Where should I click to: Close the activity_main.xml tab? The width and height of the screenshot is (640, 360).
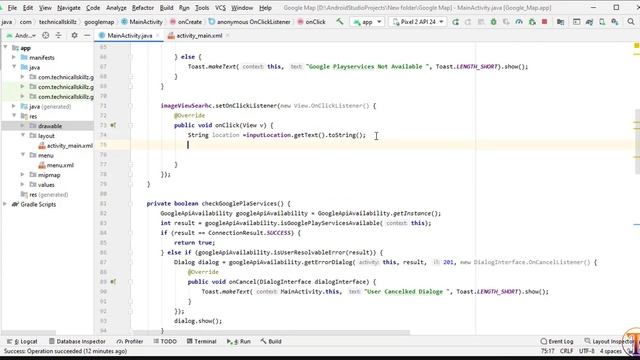coord(228,36)
